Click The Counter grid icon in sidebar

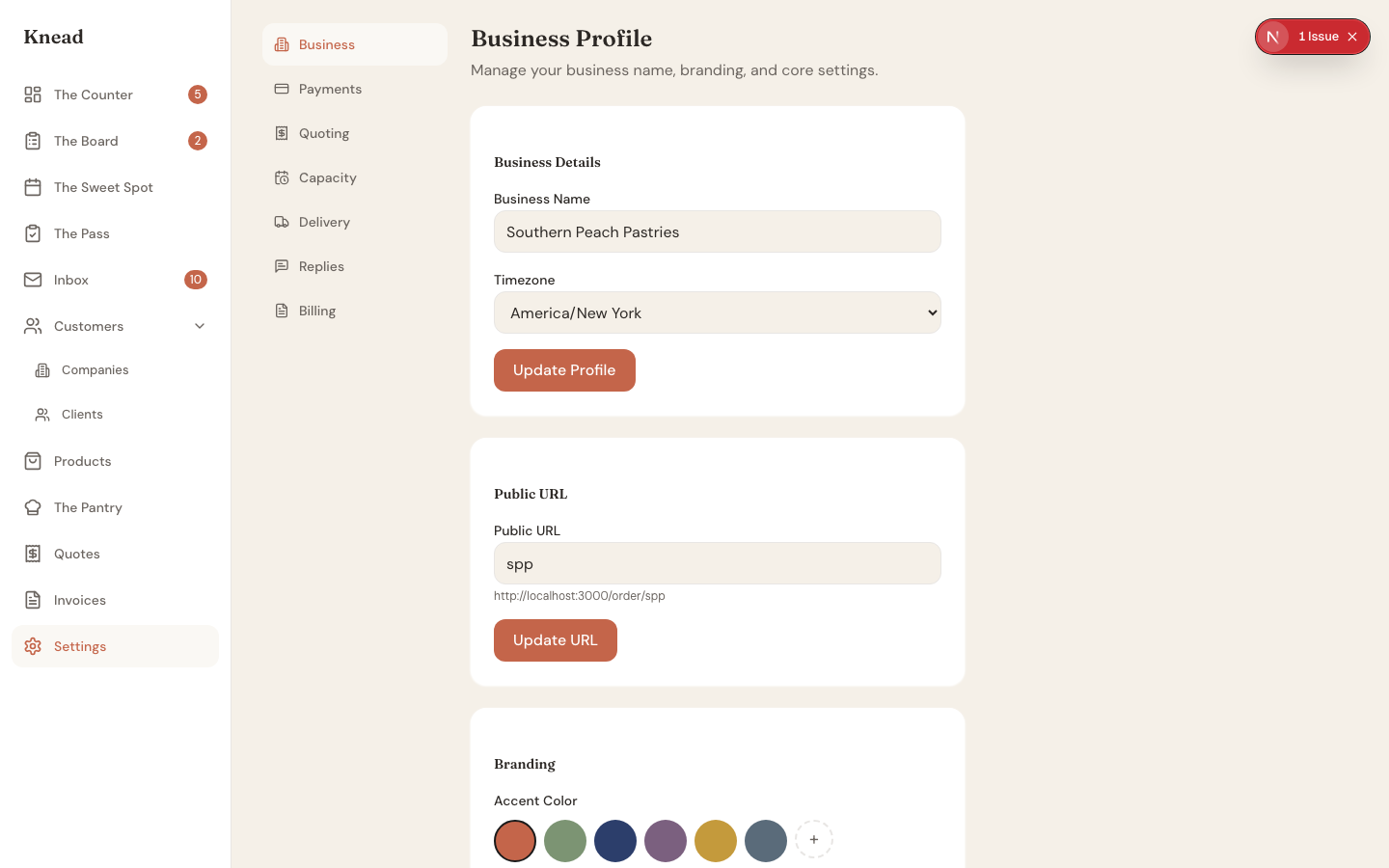click(x=33, y=95)
